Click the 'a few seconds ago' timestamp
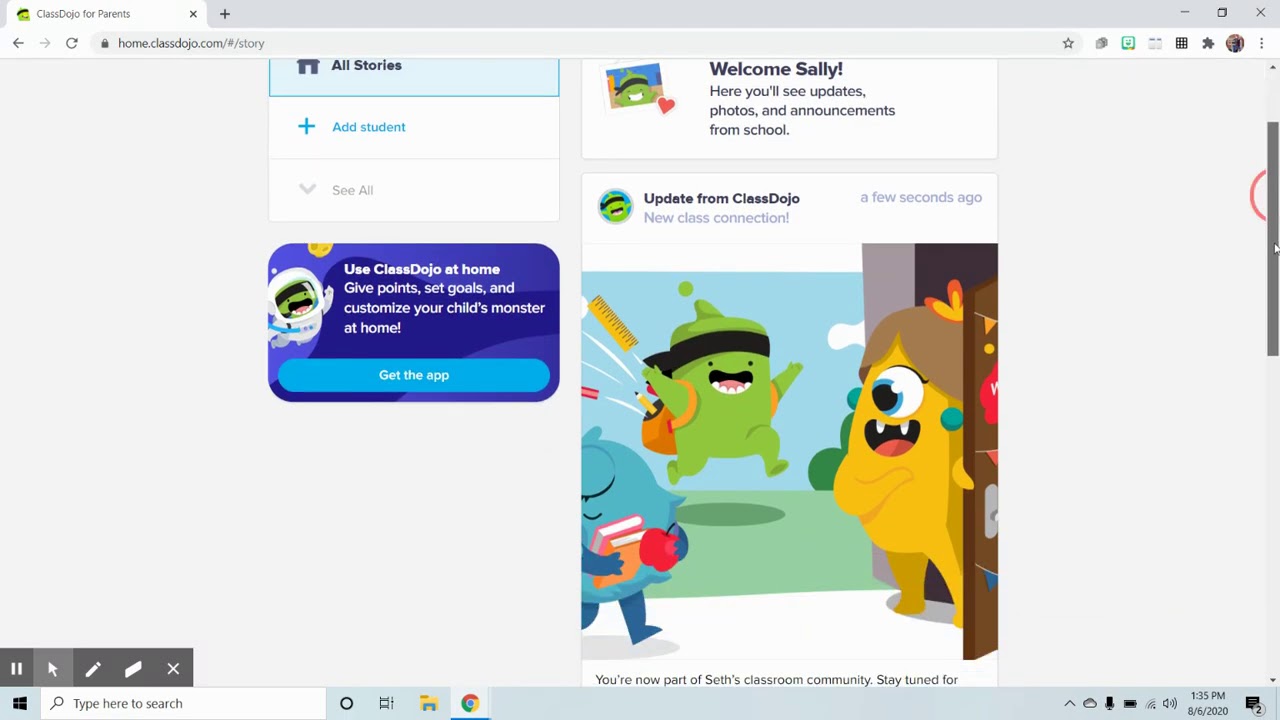The width and height of the screenshot is (1280, 720). (x=921, y=197)
